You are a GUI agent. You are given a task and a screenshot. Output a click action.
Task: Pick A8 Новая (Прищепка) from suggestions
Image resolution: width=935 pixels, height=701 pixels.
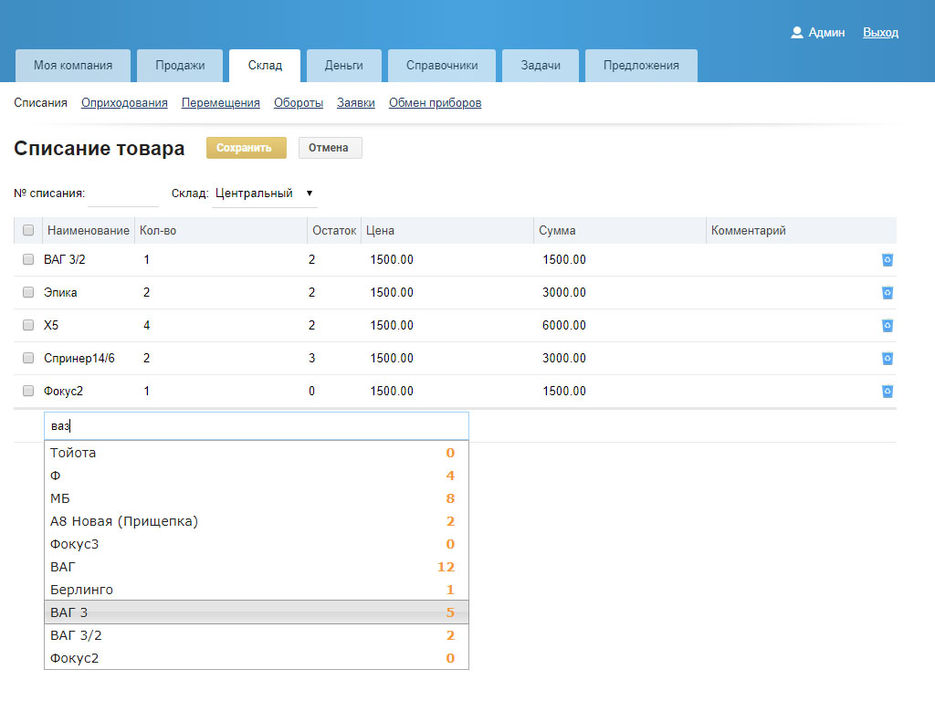pos(256,521)
